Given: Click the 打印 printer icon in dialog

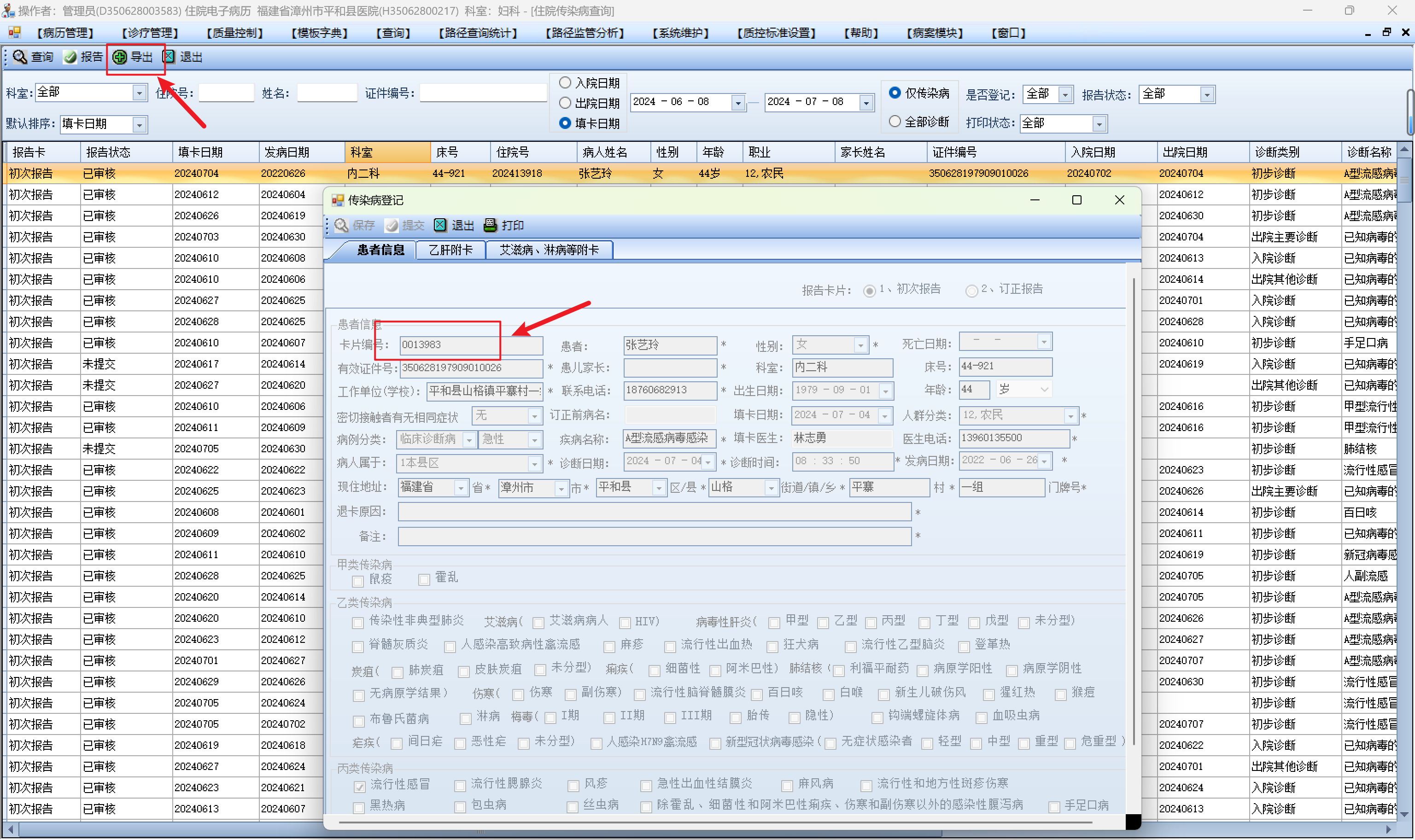Looking at the screenshot, I should pos(490,225).
